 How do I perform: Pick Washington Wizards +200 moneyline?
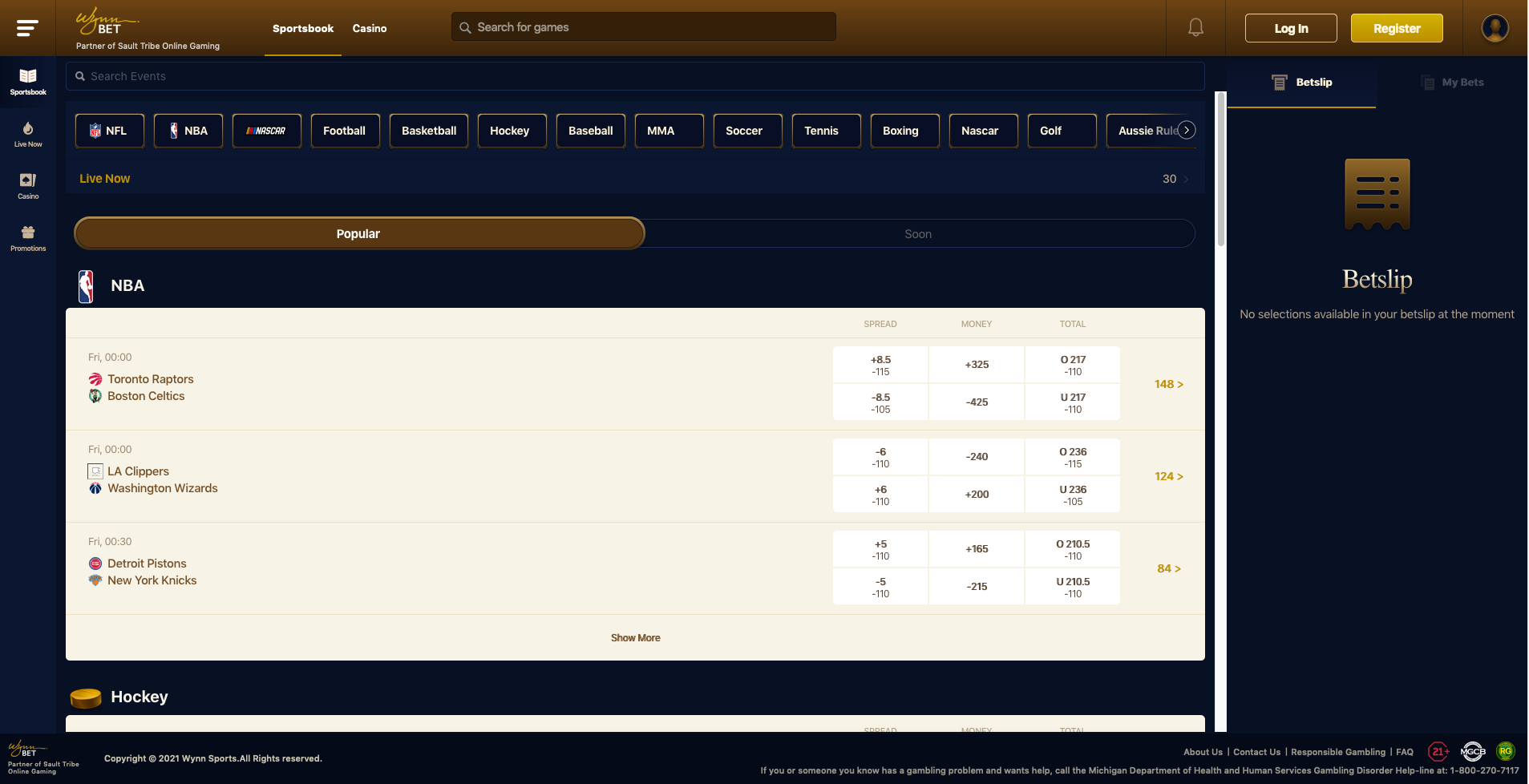(x=977, y=495)
